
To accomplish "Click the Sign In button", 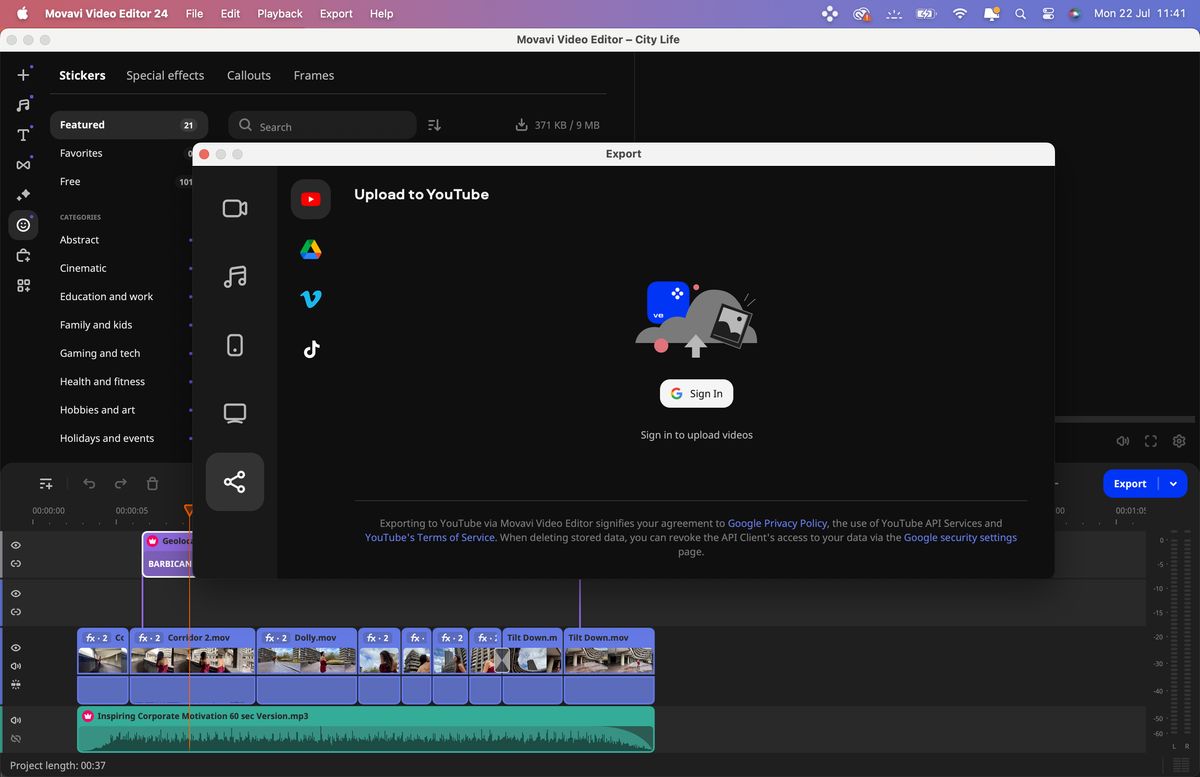I will pyautogui.click(x=696, y=393).
